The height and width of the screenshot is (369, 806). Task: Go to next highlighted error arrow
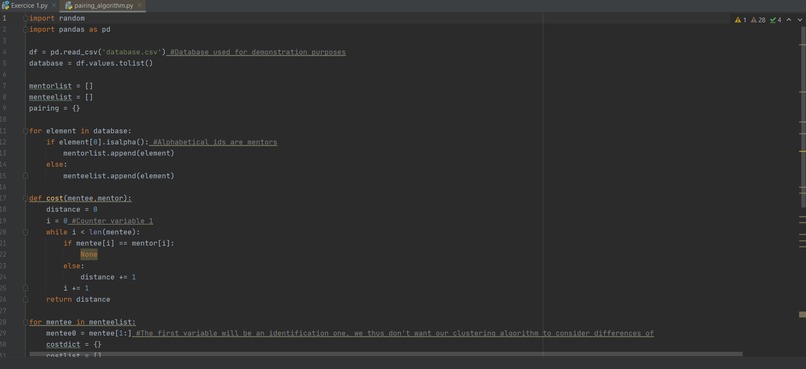[799, 20]
